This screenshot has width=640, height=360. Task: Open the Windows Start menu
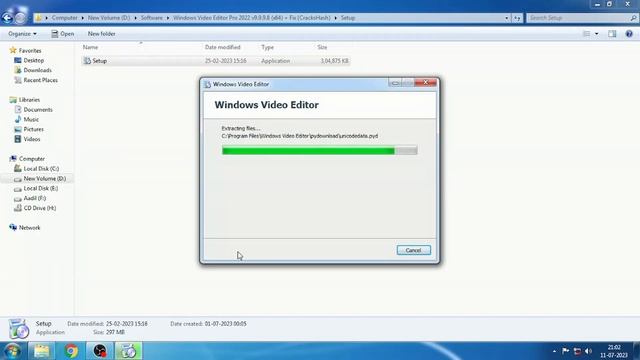pyautogui.click(x=12, y=351)
